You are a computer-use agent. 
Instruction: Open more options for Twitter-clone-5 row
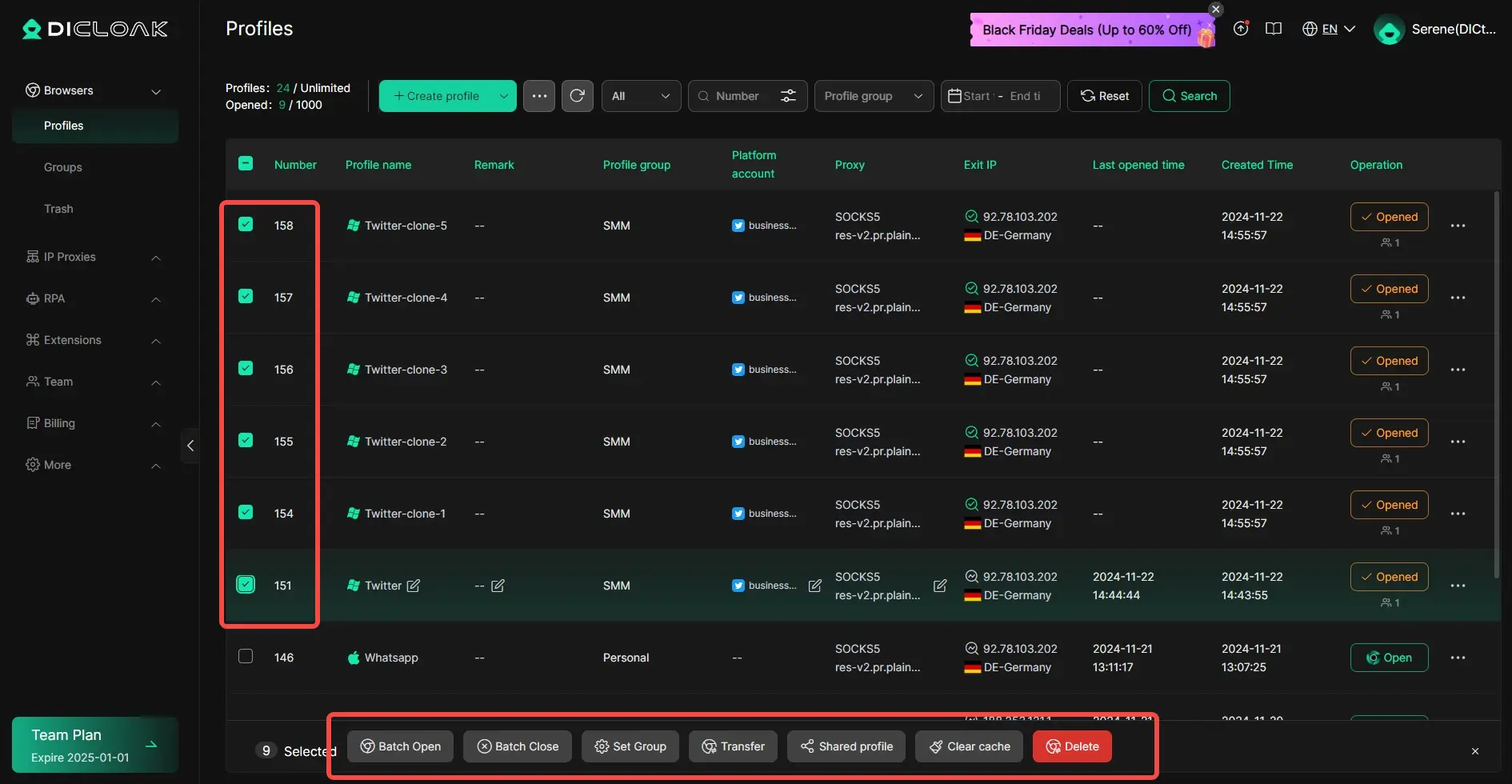click(1458, 226)
